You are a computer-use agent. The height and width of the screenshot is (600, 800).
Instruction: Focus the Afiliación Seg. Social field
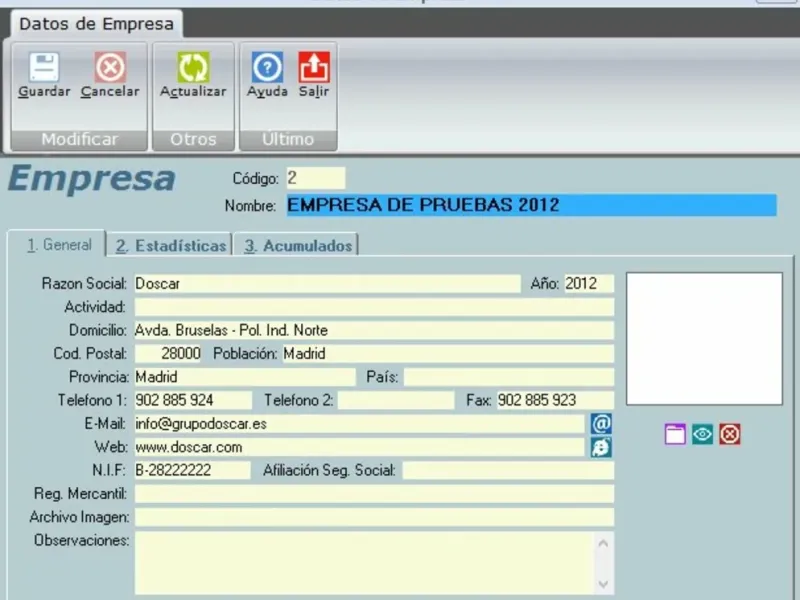(508, 470)
